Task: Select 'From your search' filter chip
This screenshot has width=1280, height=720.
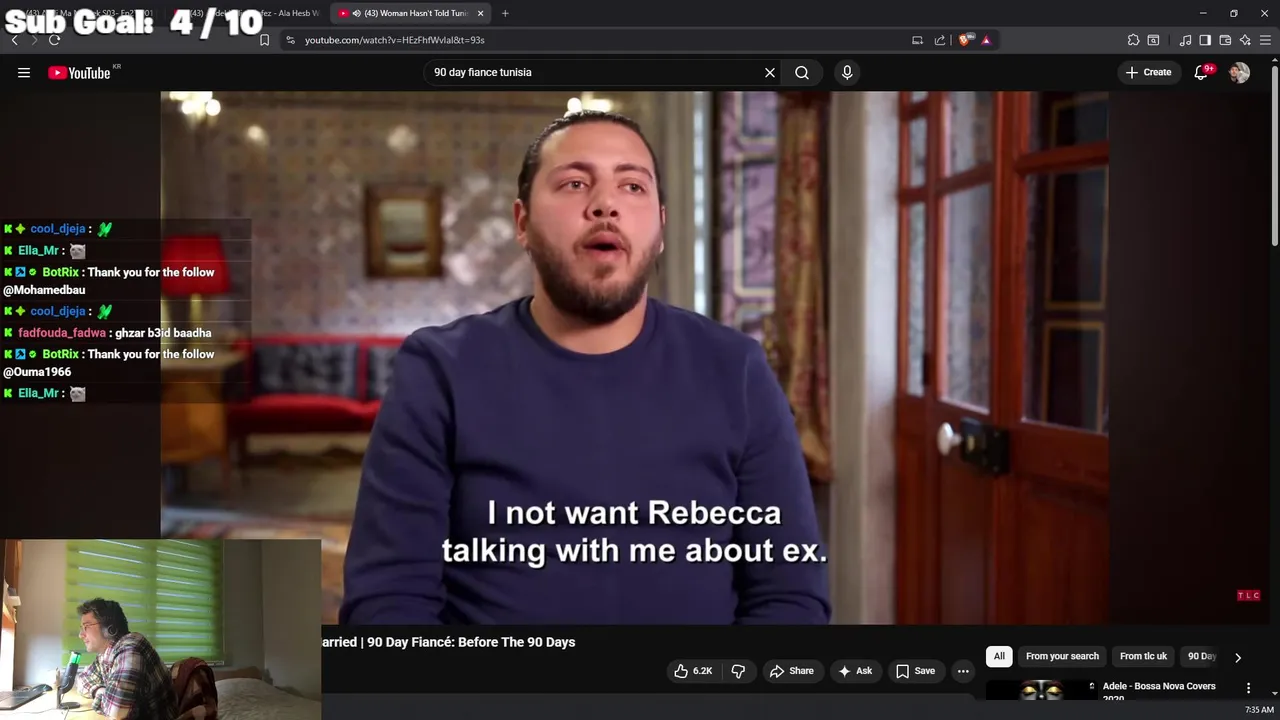Action: click(x=1062, y=656)
